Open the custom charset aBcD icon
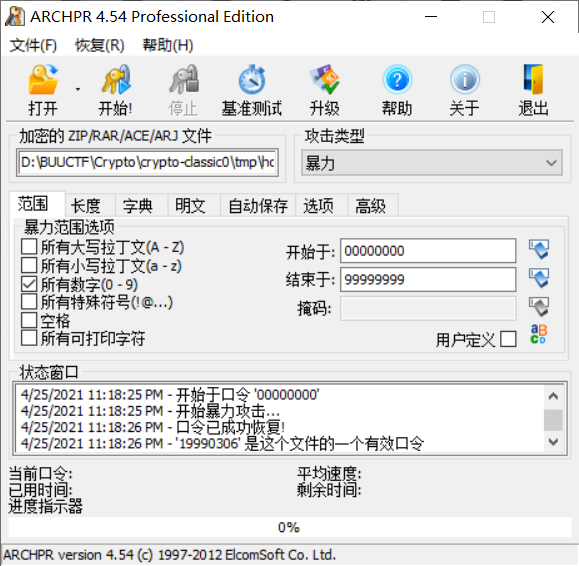This screenshot has width=579, height=566. pos(538,334)
